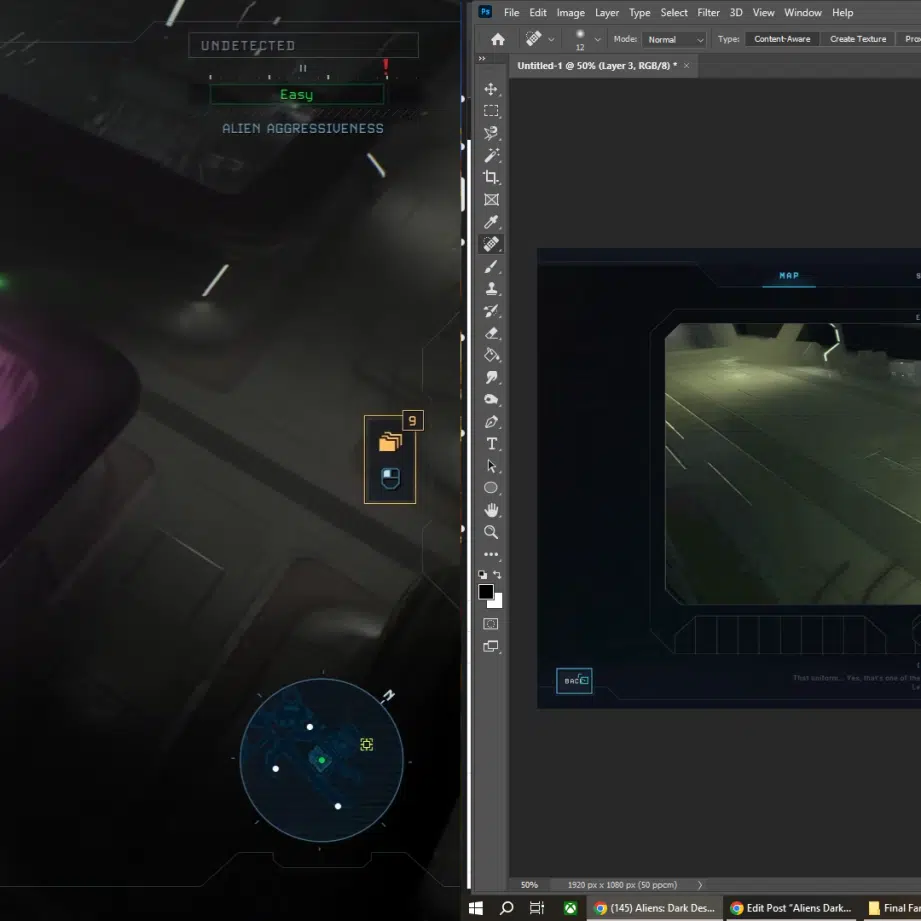Open the Windows Start menu
921x921 pixels.
tap(476, 908)
